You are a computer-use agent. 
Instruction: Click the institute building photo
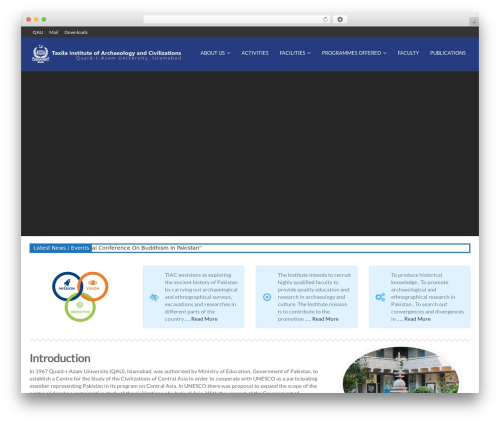401,370
